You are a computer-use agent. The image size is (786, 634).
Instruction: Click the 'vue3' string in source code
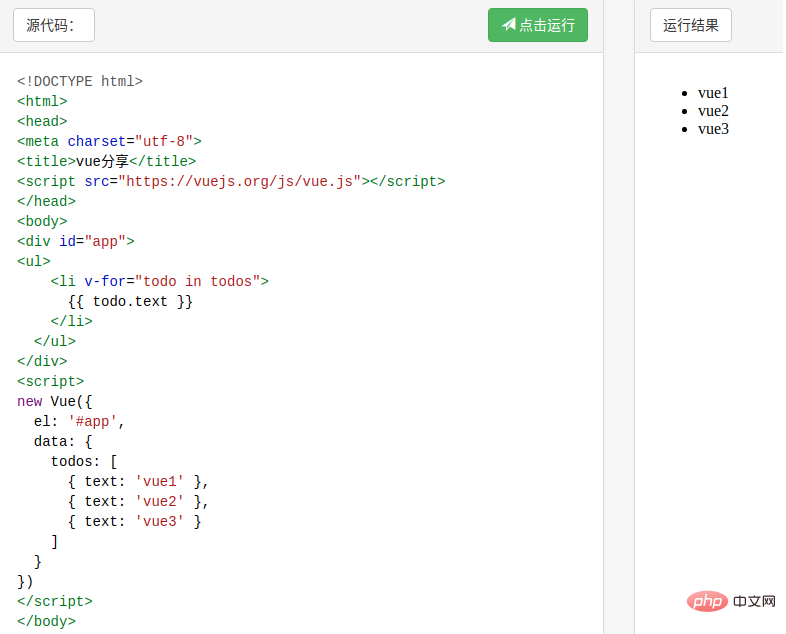[x=160, y=521]
